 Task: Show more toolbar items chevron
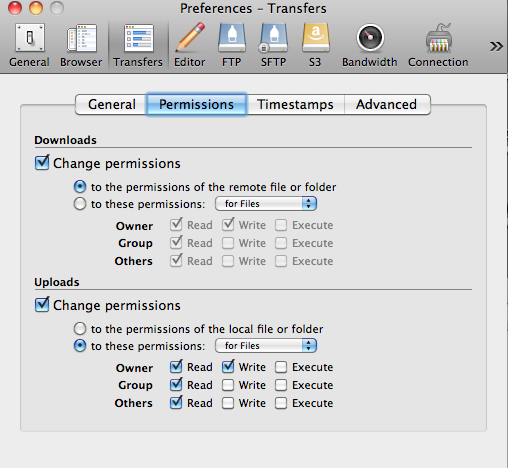click(x=496, y=46)
